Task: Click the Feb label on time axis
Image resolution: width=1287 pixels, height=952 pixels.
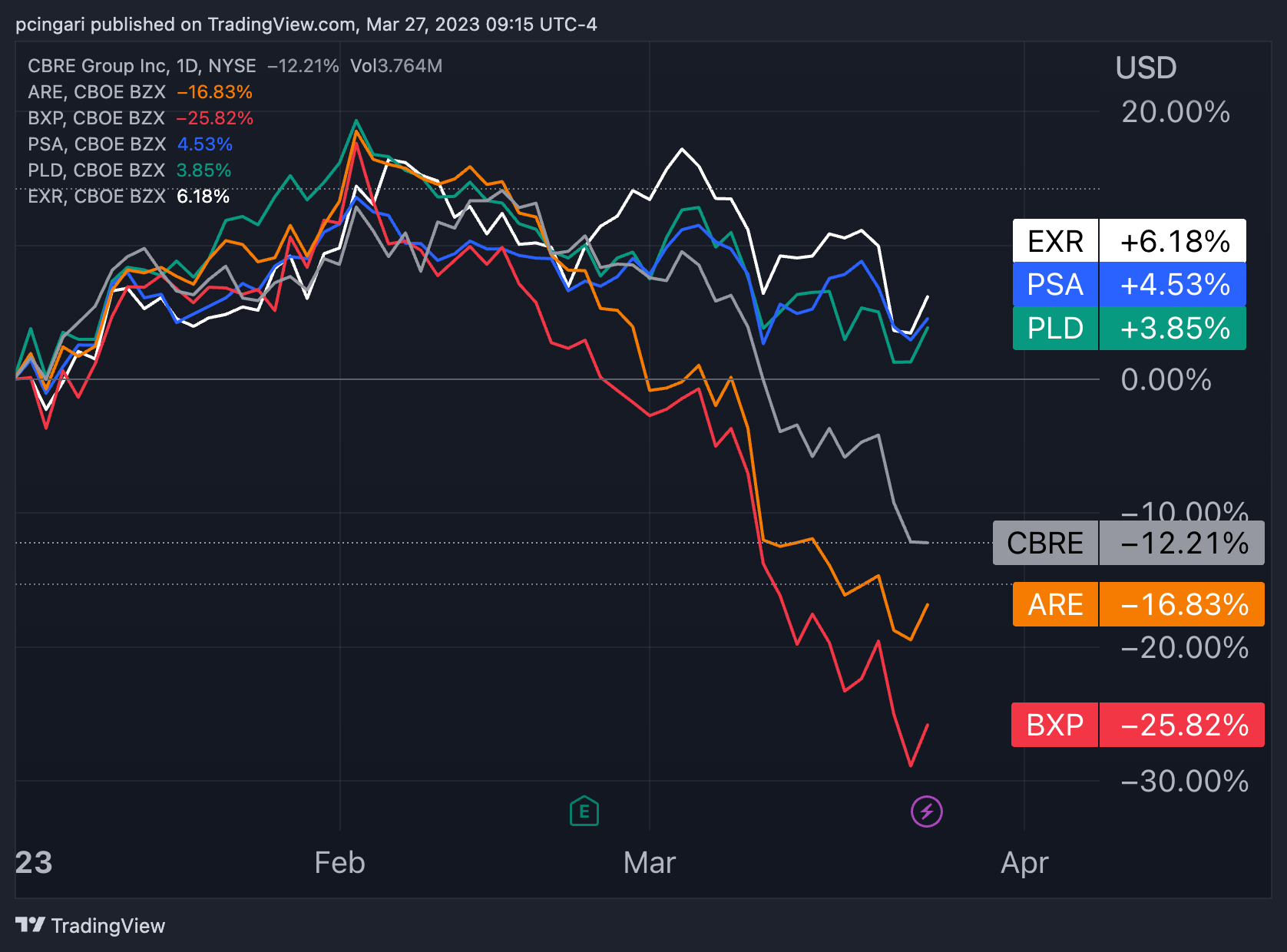Action: (339, 863)
